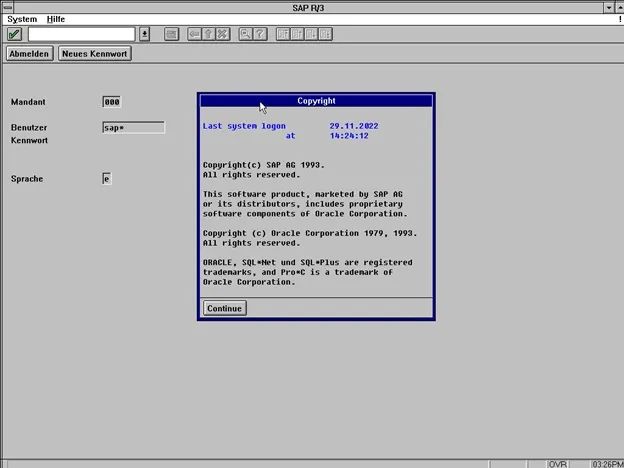Click the Last page toolbar icon
Screen dimensions: 624x468
coord(326,34)
